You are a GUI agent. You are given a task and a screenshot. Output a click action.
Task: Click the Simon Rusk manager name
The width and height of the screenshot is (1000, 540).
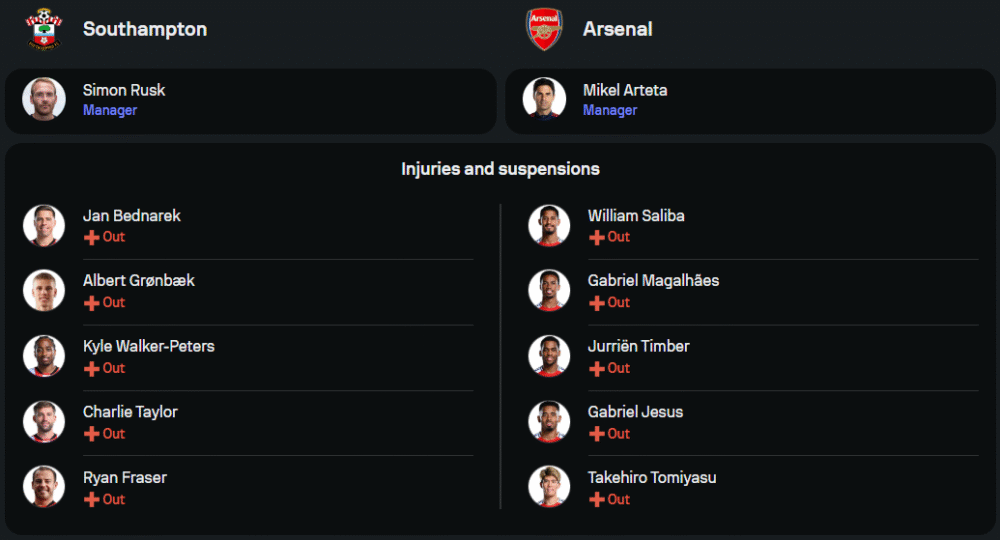pyautogui.click(x=124, y=90)
